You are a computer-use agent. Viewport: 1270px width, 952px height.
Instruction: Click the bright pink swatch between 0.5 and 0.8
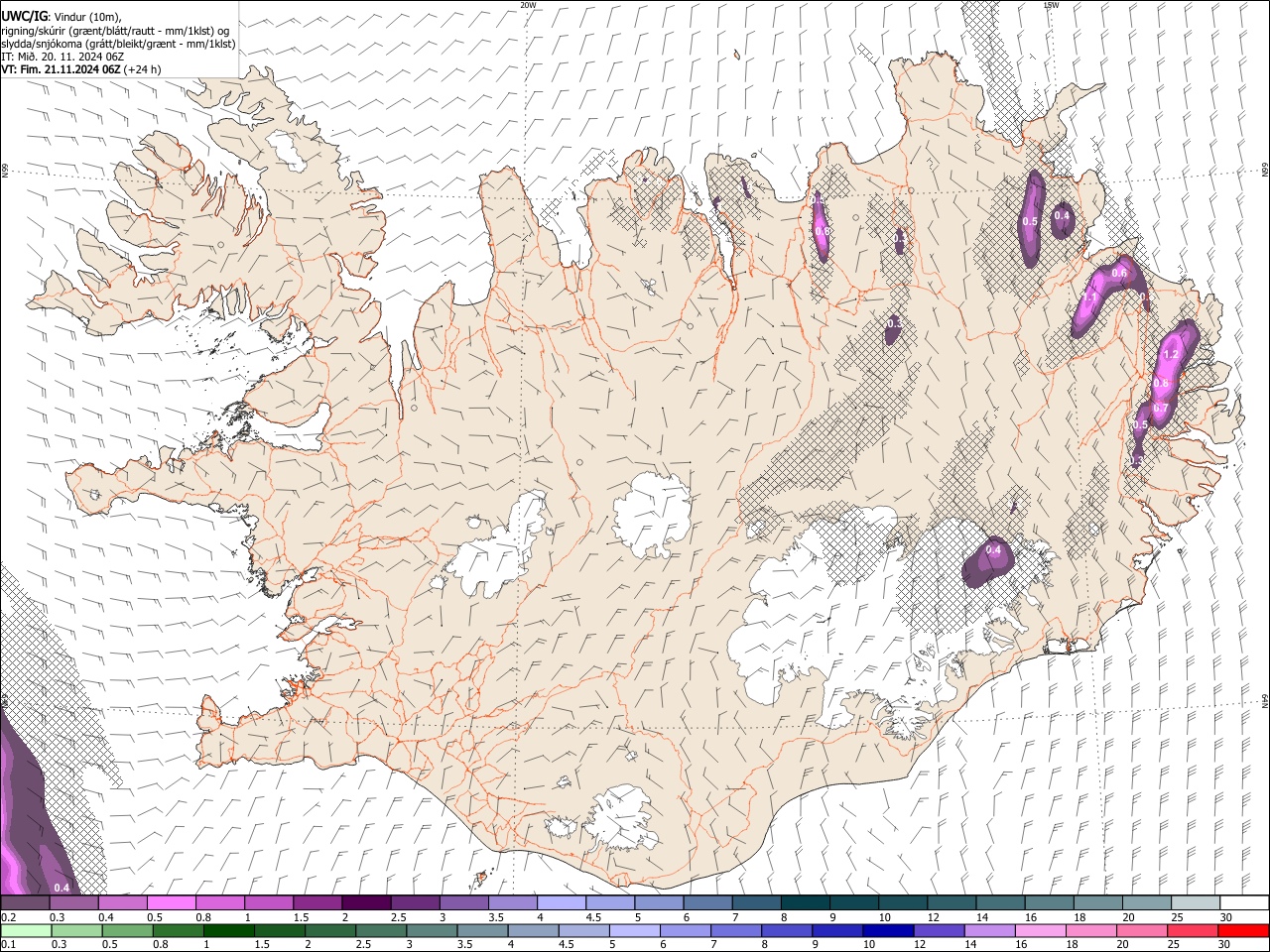tap(171, 902)
